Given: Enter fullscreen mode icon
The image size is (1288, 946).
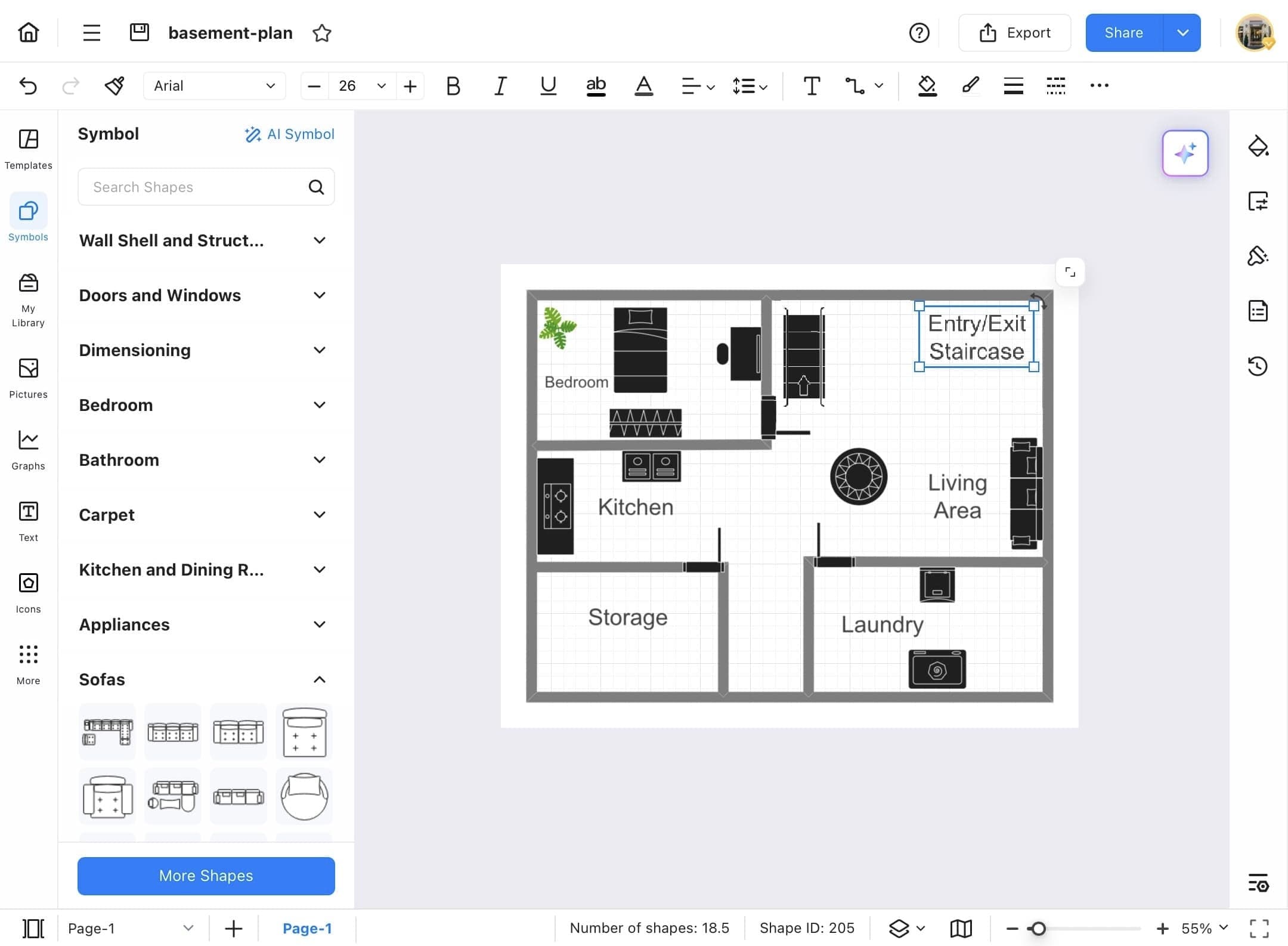Looking at the screenshot, I should tap(1259, 928).
